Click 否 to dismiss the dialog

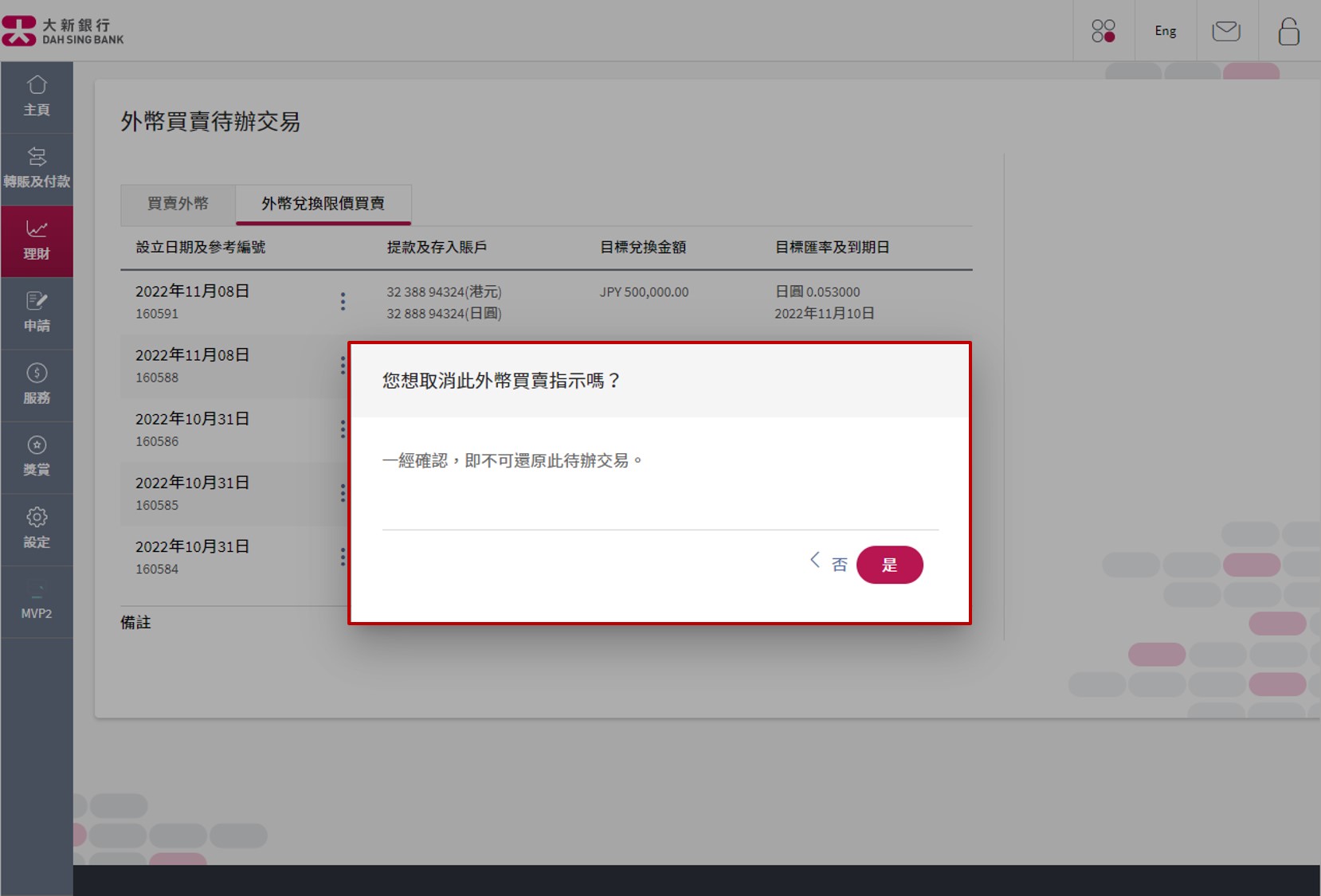tap(839, 564)
